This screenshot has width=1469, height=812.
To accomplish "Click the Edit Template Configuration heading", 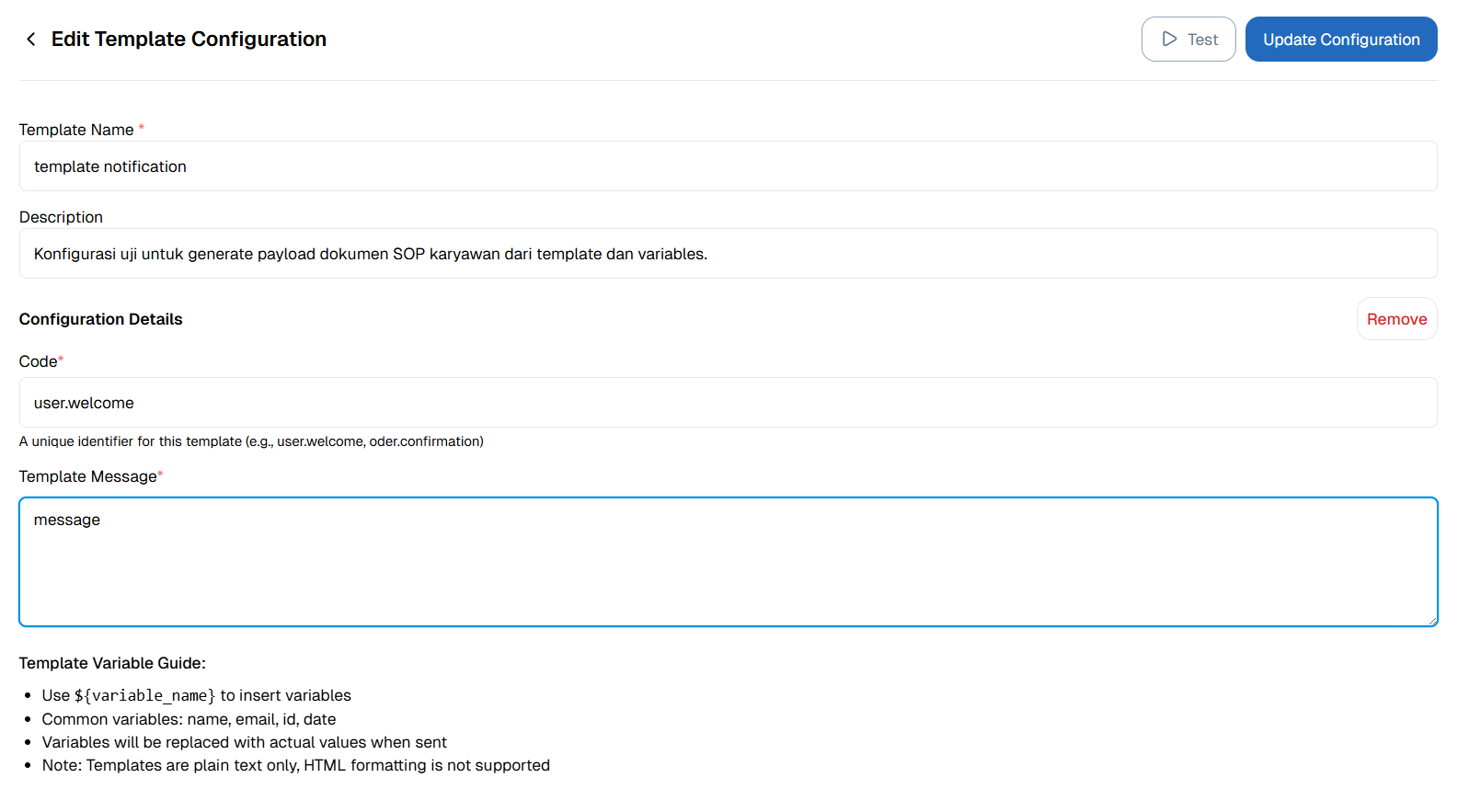I will pos(189,39).
